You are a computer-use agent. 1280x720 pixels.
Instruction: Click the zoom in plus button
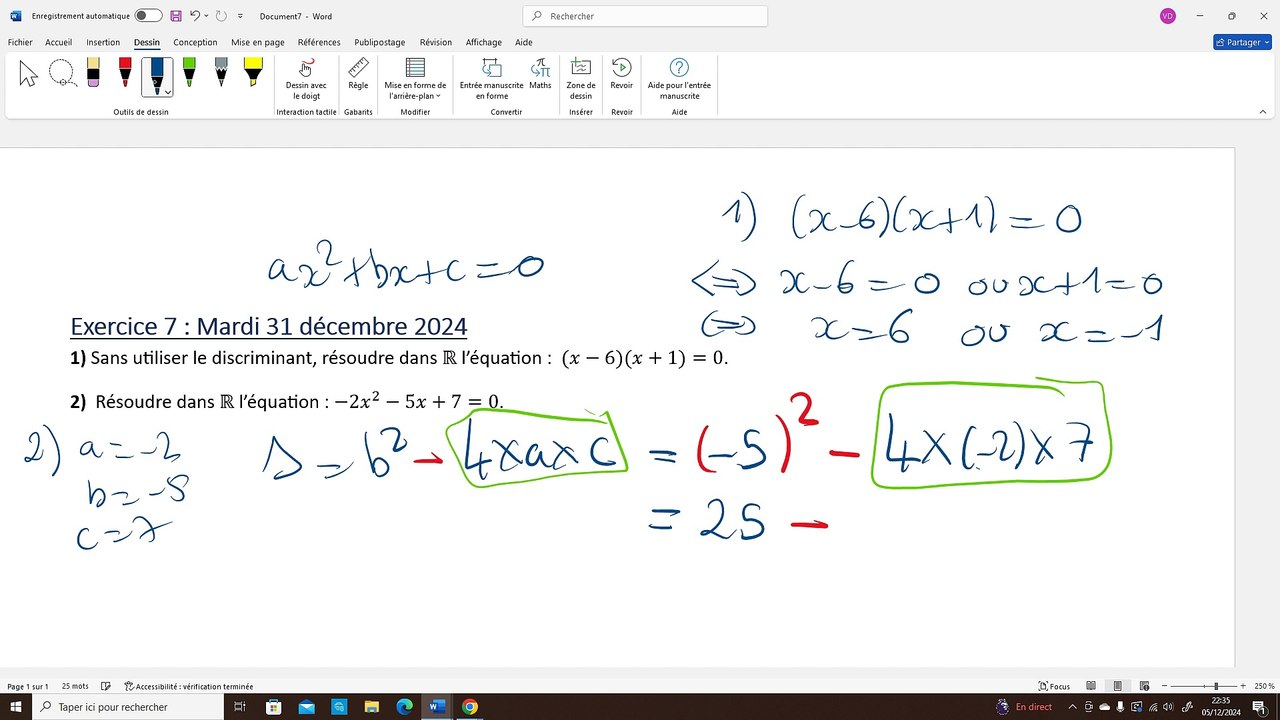[1243, 686]
